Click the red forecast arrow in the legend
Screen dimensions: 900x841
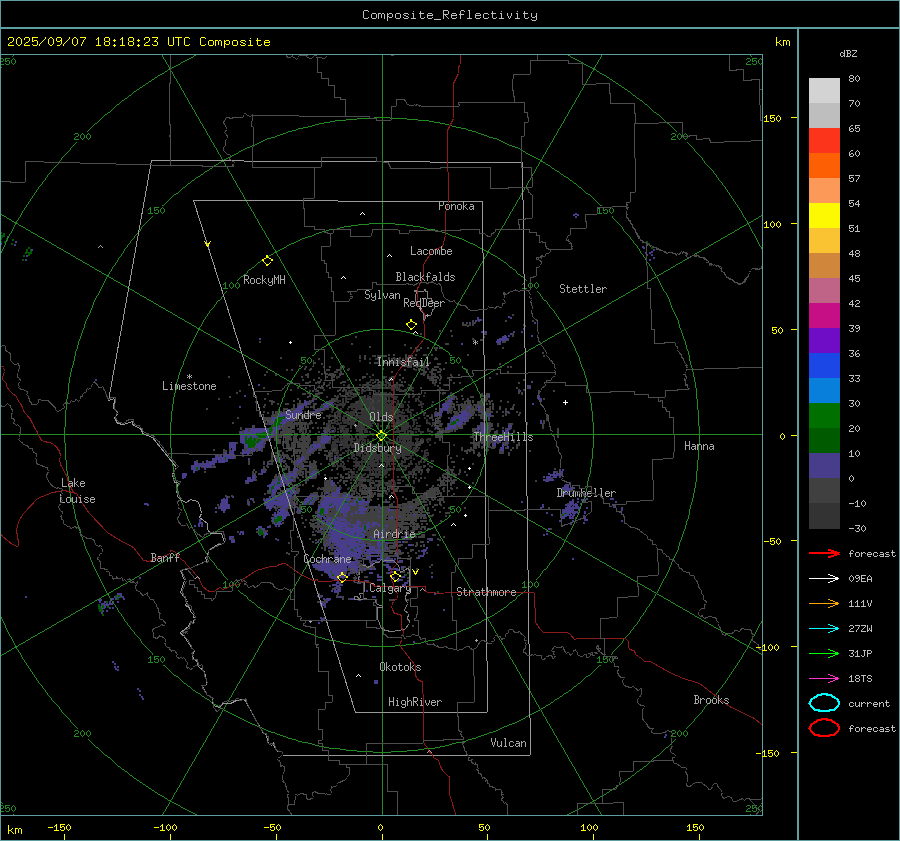pos(824,553)
